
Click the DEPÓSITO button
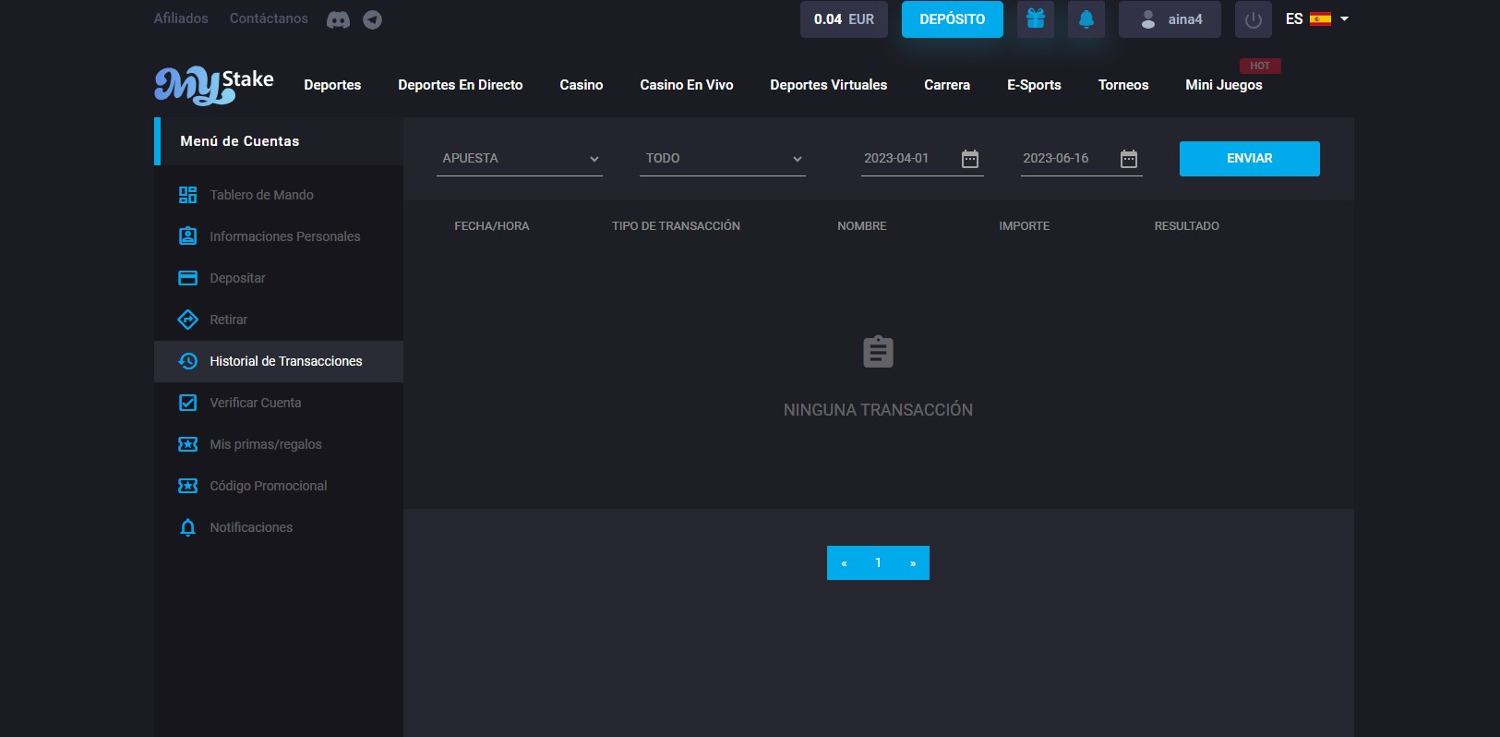point(951,19)
